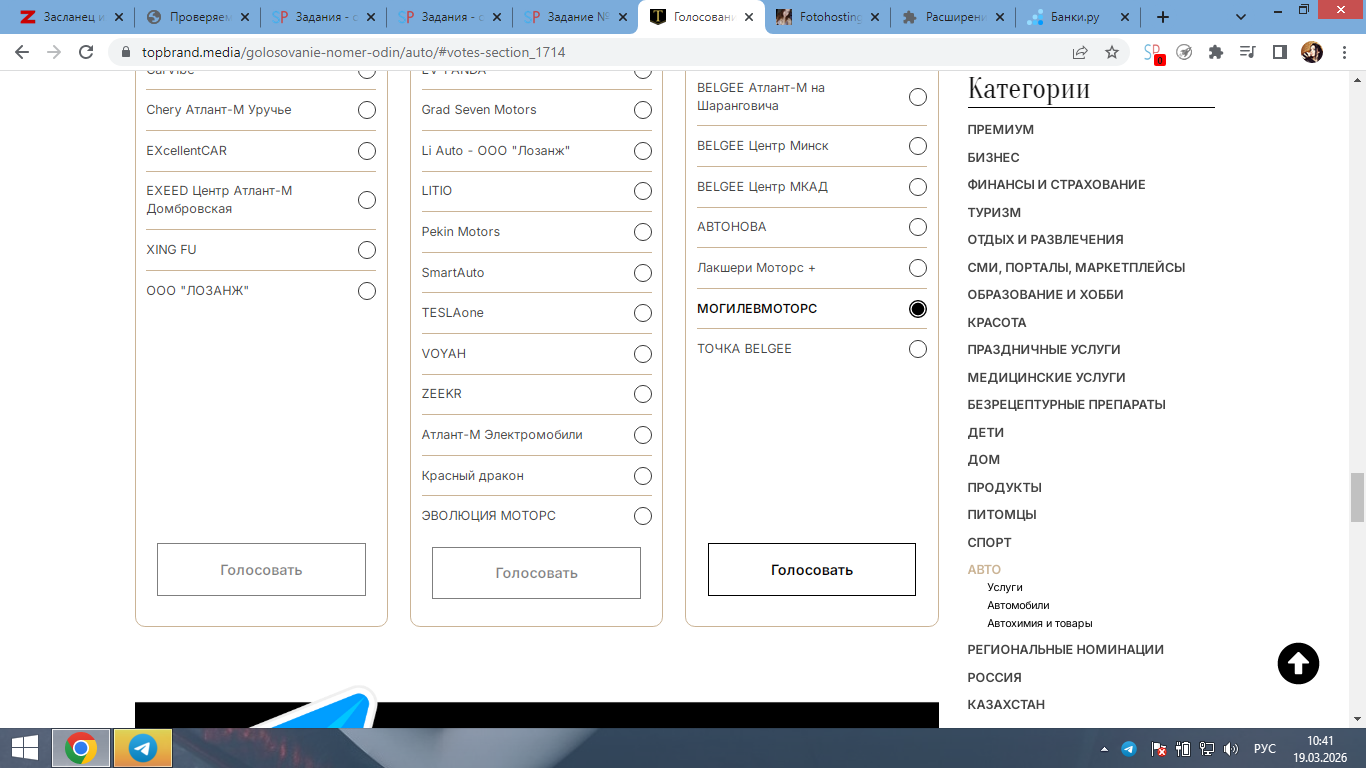The width and height of the screenshot is (1366, 768).
Task: Choose the TESLAone radio button
Action: [x=643, y=313]
